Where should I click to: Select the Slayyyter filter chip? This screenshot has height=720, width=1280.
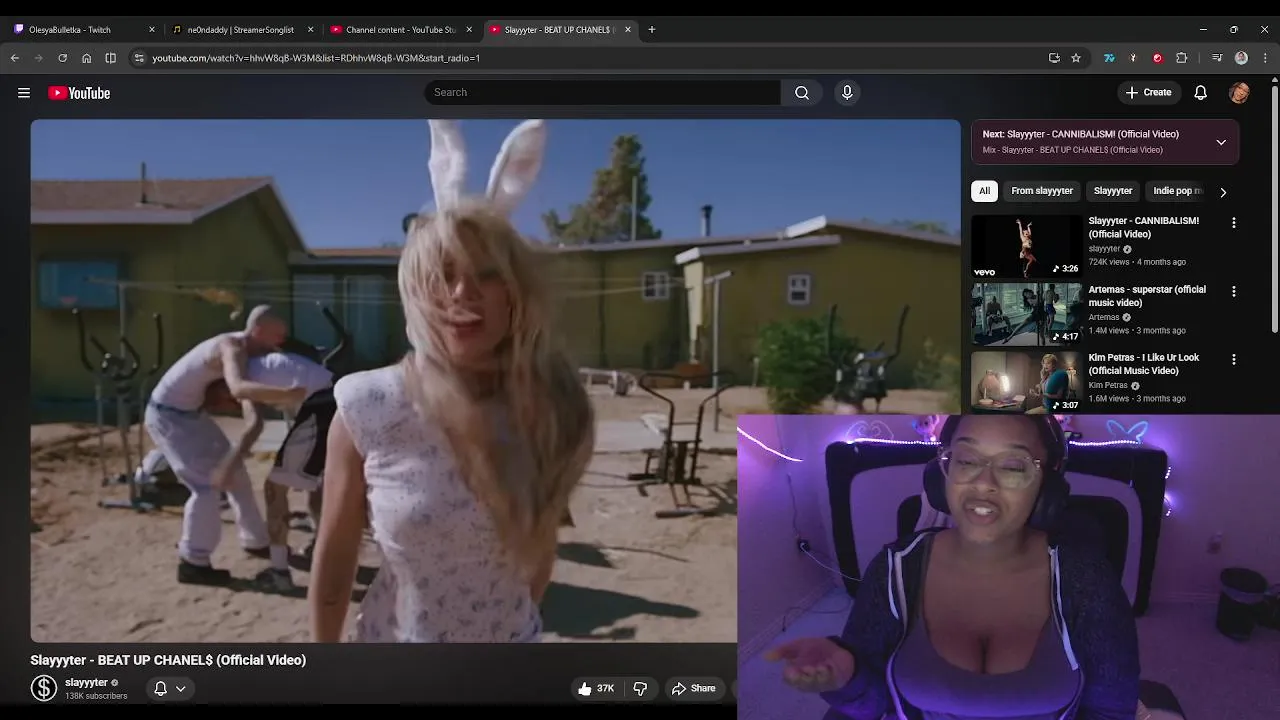[1113, 191]
